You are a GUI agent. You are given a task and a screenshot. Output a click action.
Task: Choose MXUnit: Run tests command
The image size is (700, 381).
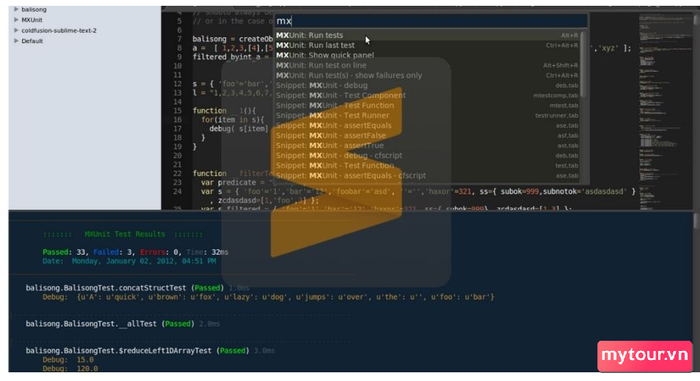[427, 35]
